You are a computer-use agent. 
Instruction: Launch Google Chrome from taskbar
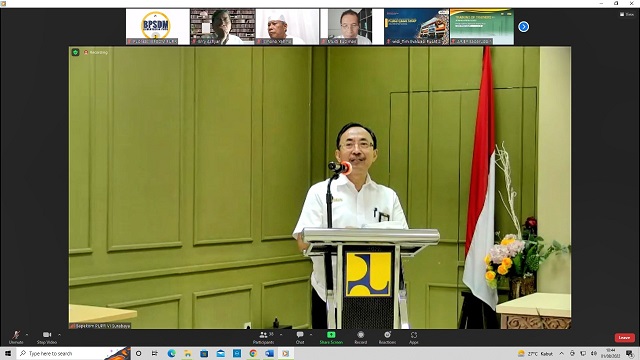point(253,353)
